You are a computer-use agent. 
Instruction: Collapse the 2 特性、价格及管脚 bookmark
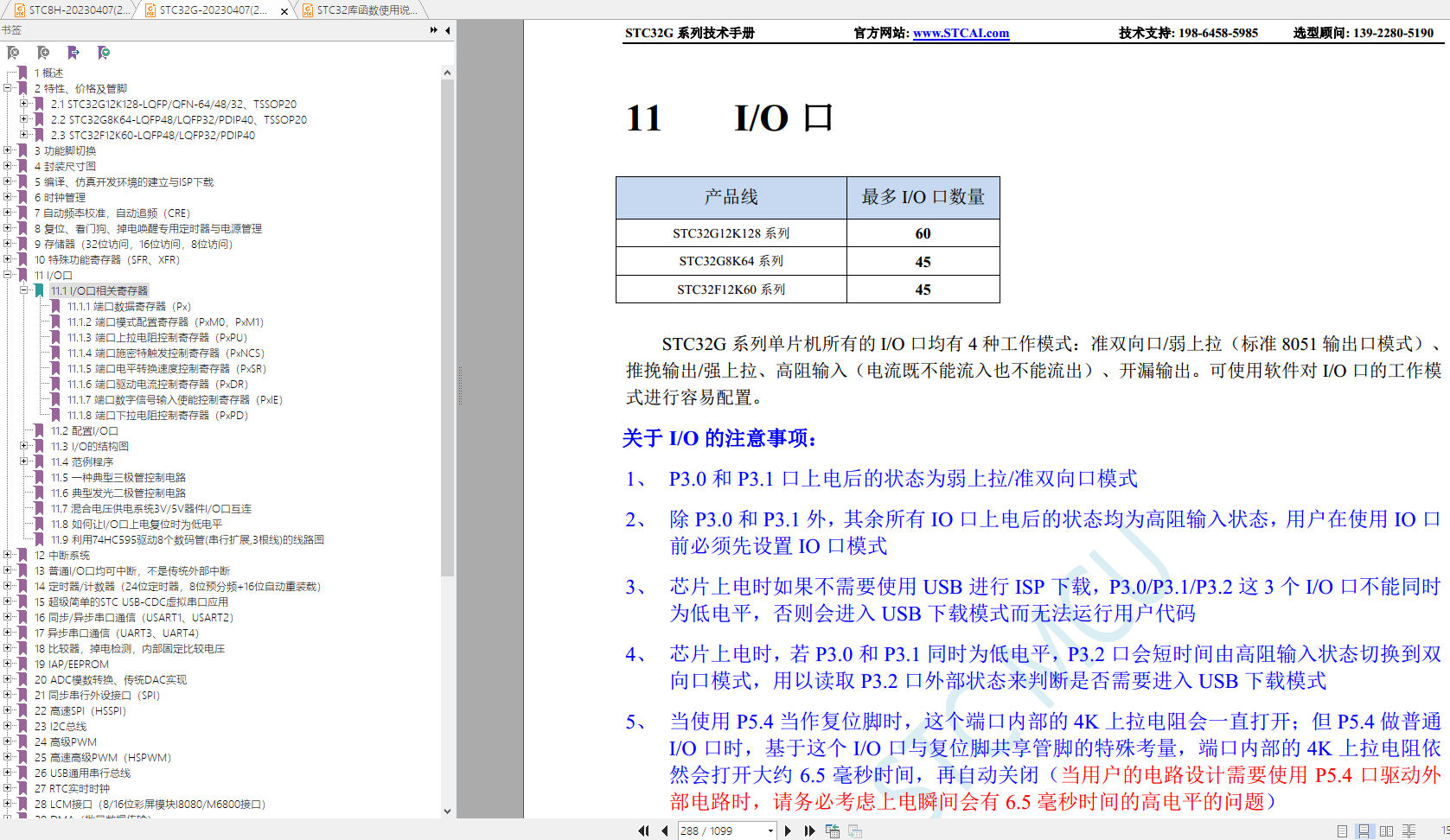(8, 88)
